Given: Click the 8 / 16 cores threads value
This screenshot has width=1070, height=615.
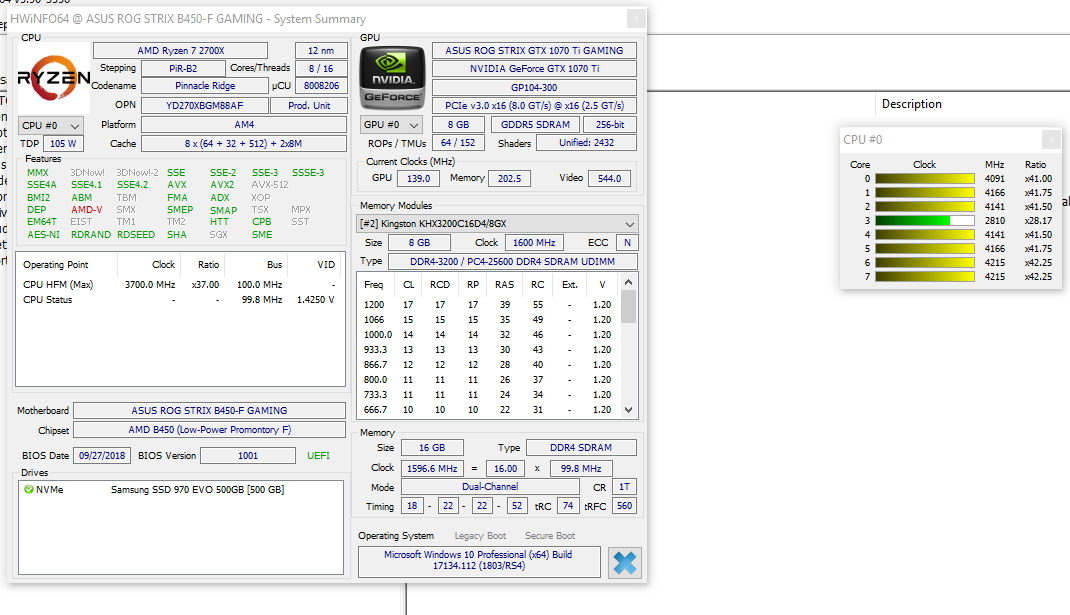Looking at the screenshot, I should 321,68.
